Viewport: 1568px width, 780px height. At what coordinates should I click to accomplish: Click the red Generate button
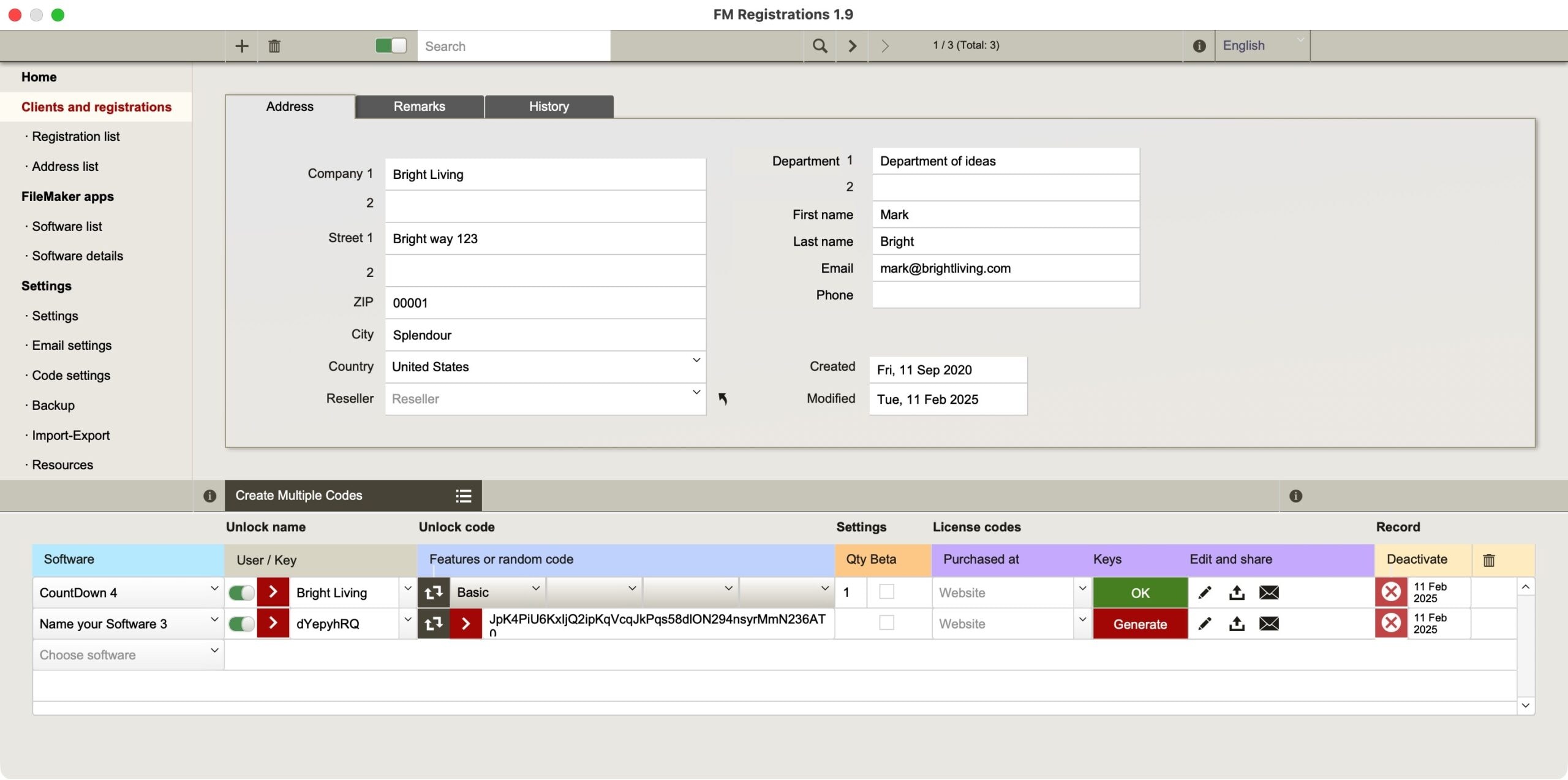click(1140, 624)
